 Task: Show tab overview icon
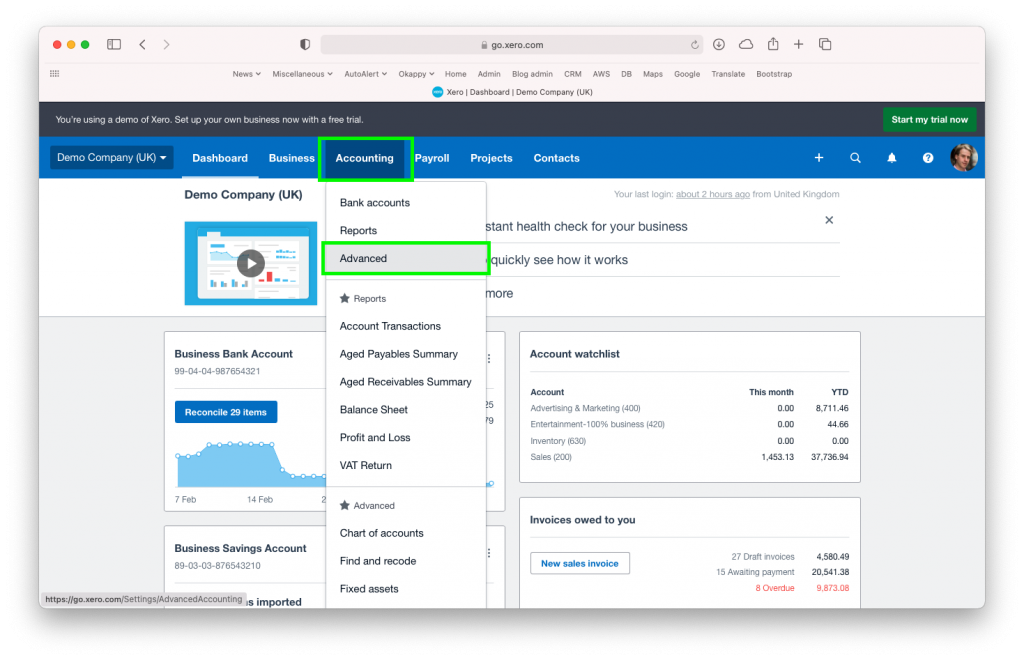(825, 44)
